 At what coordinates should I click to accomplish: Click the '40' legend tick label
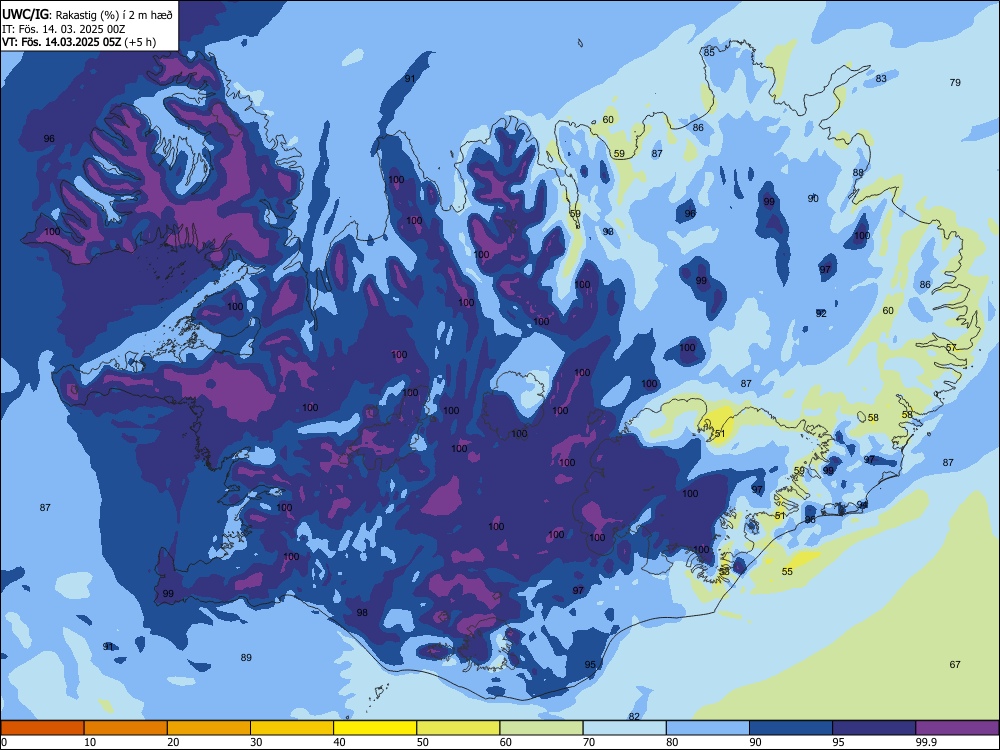click(339, 742)
